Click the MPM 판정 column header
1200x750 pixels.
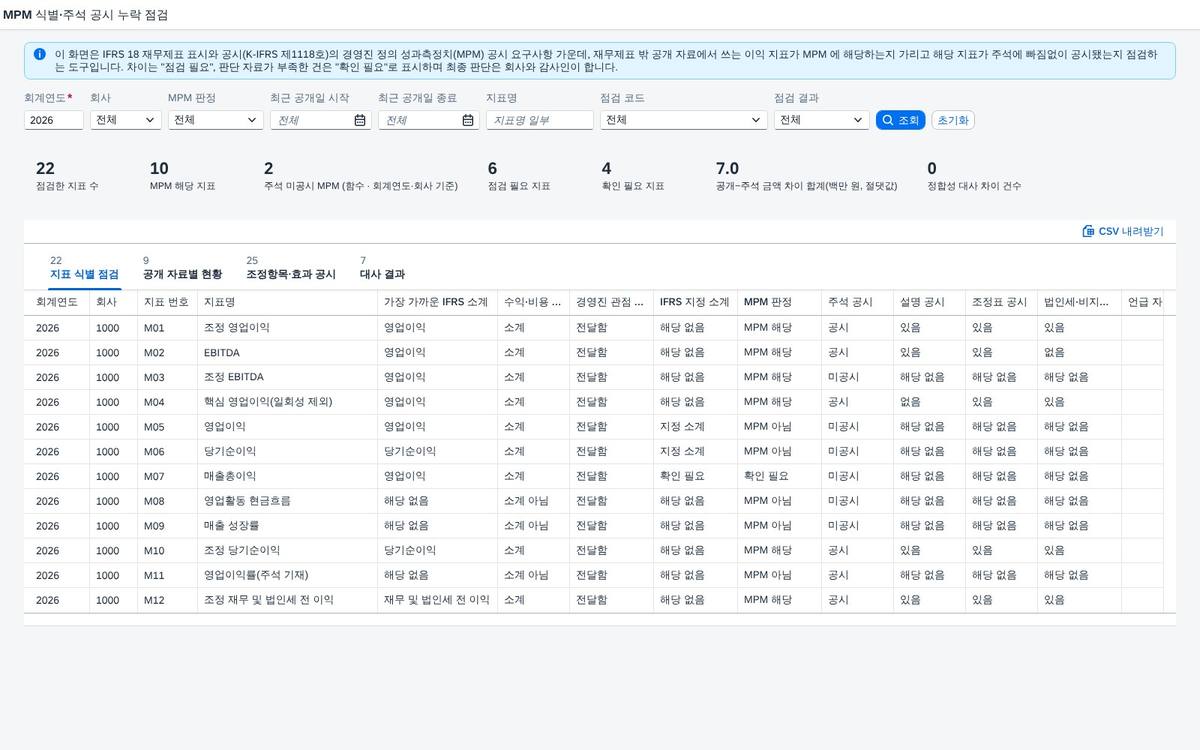pos(779,302)
